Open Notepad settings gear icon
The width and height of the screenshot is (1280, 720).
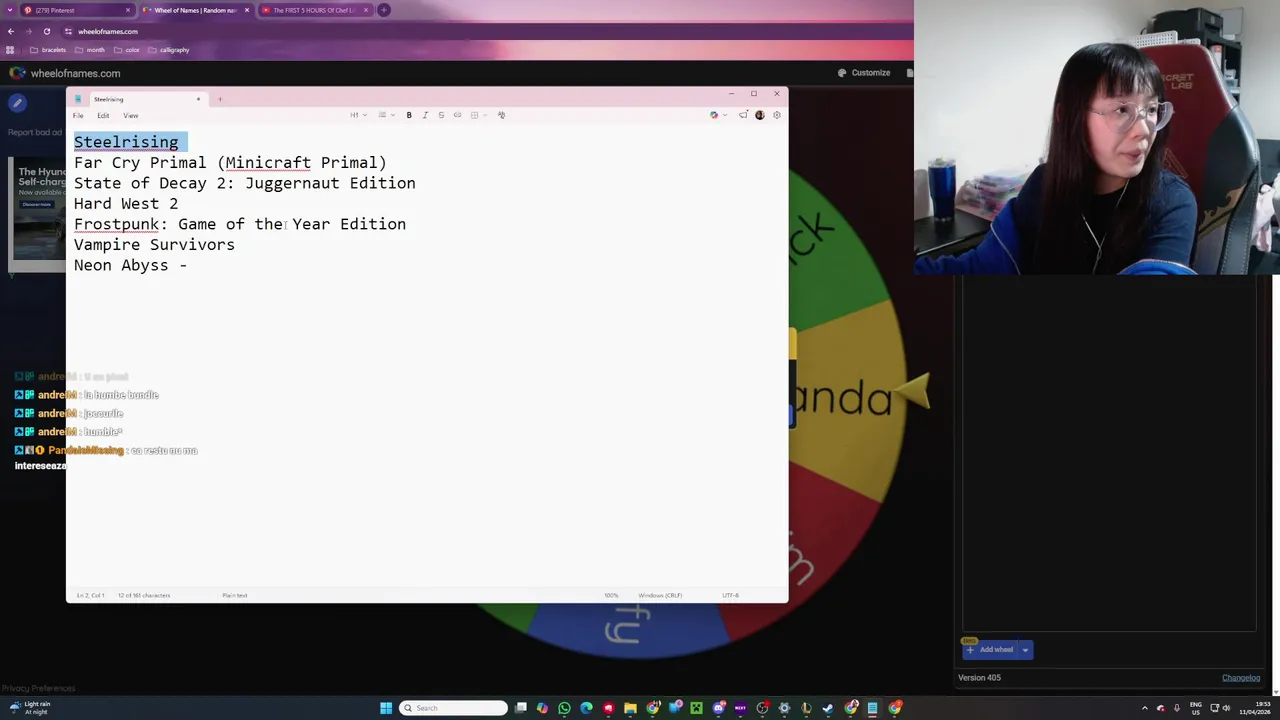point(776,115)
